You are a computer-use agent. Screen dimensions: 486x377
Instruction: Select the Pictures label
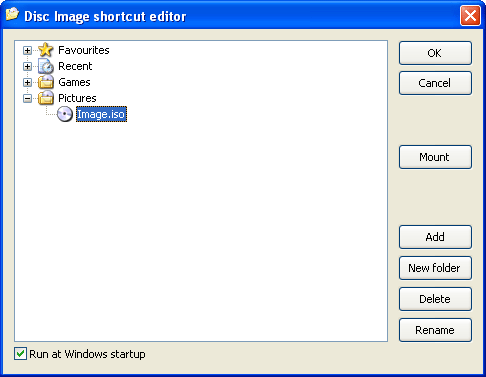(x=77, y=98)
